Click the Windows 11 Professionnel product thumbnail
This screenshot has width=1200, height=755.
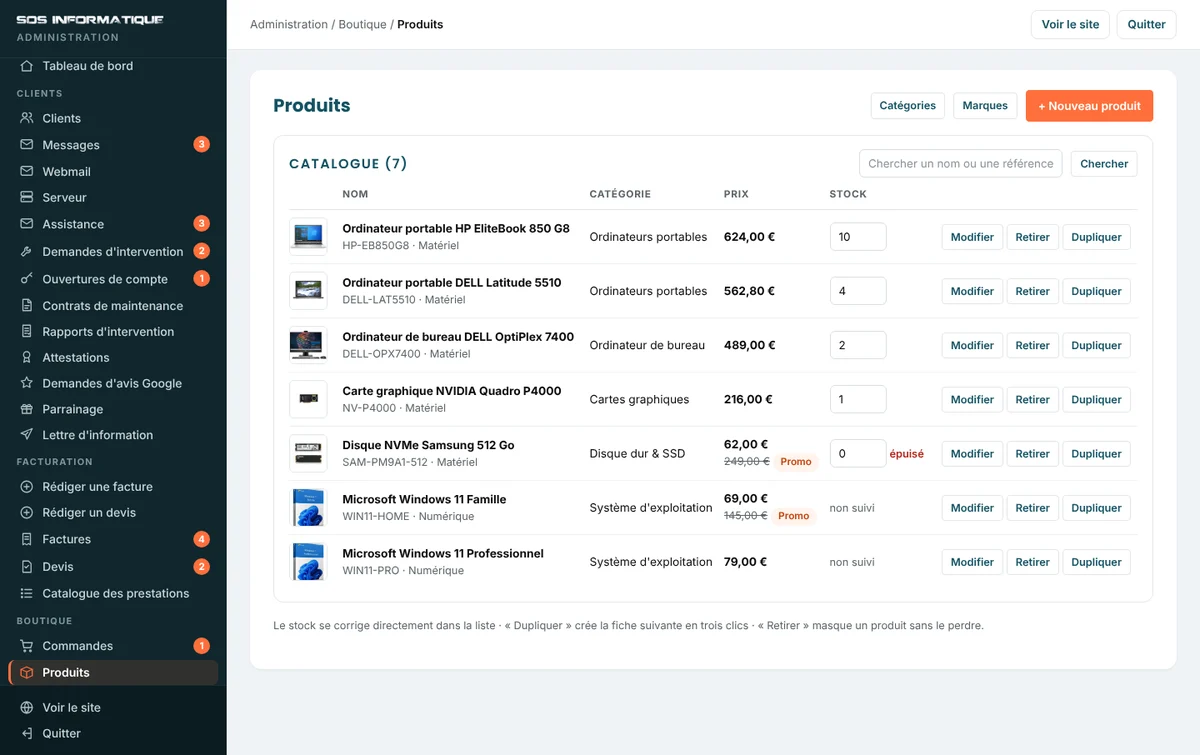coord(308,562)
